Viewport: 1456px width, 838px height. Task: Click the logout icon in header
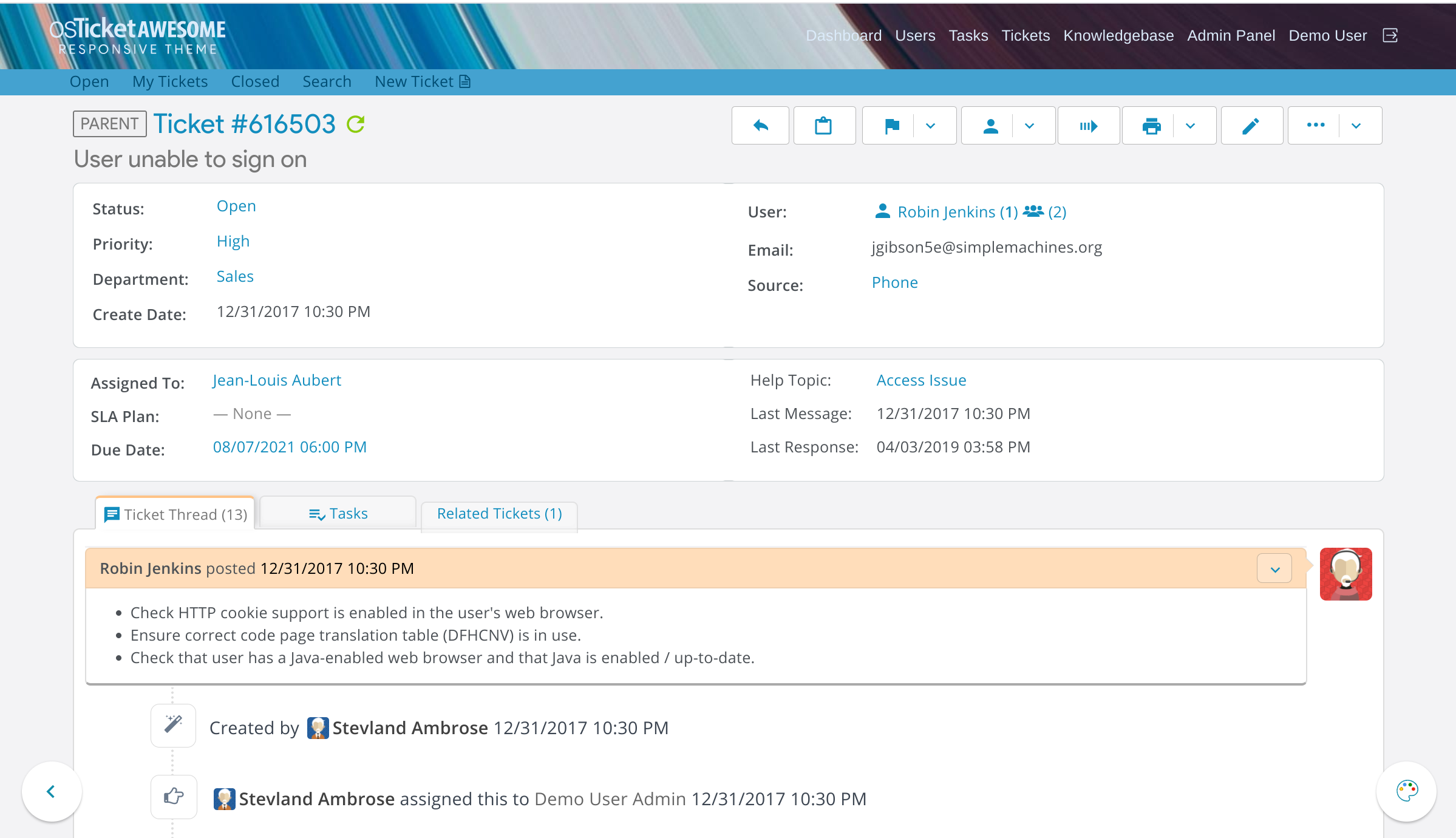pos(1390,35)
